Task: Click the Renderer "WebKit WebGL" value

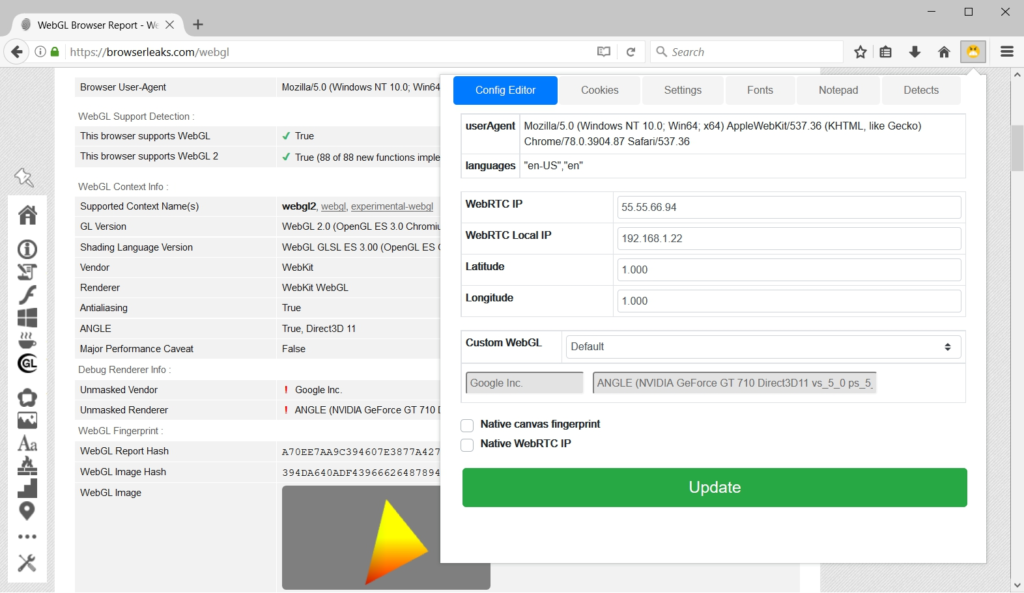Action: point(315,287)
